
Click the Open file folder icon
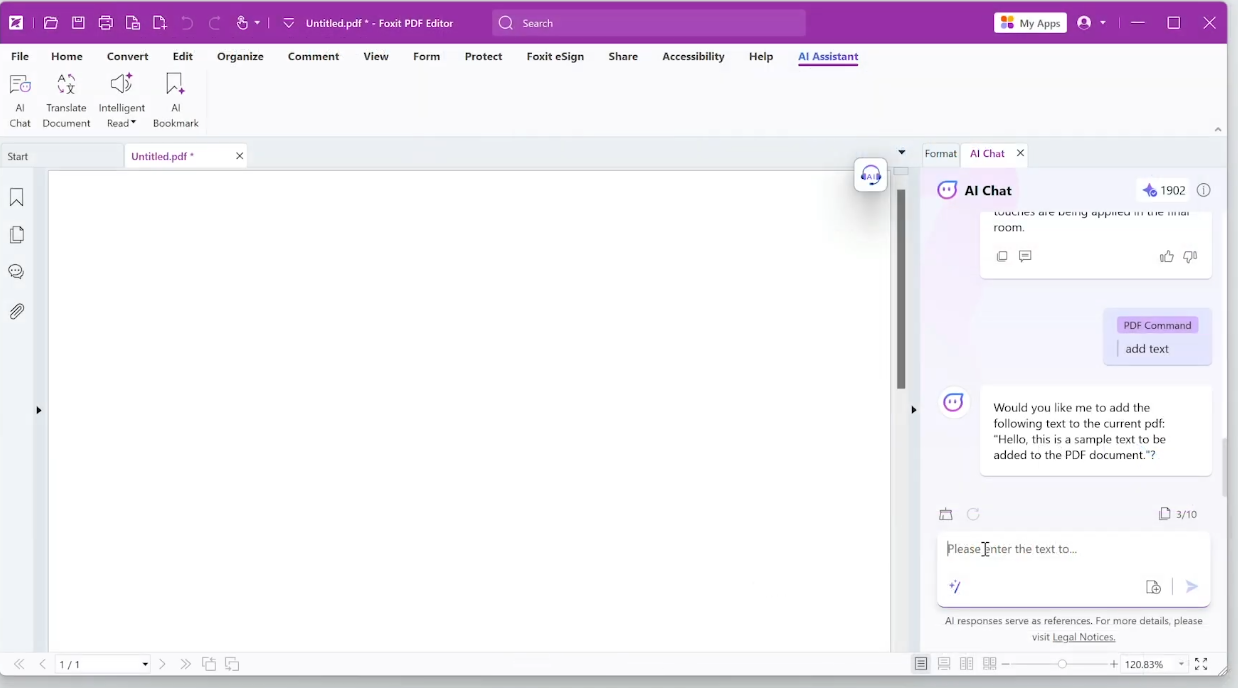click(x=51, y=23)
